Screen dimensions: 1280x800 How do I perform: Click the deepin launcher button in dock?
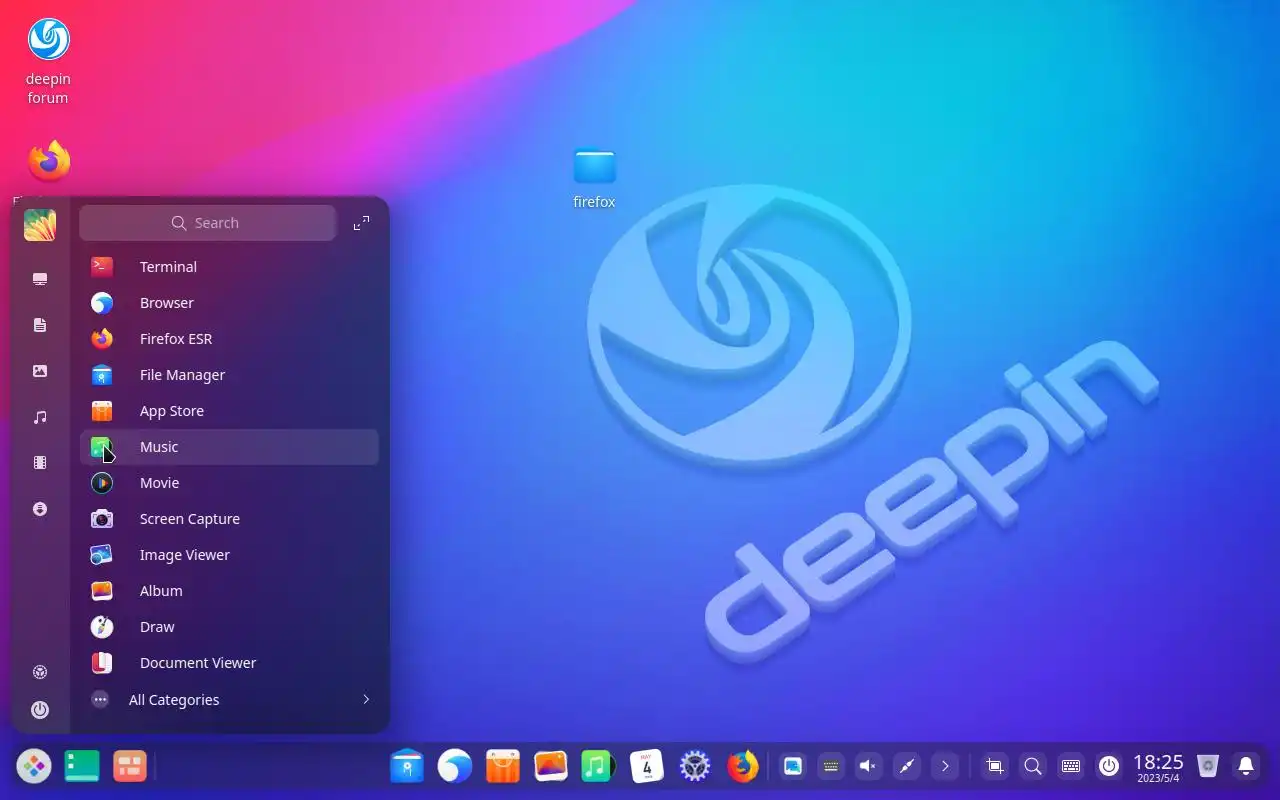34,767
